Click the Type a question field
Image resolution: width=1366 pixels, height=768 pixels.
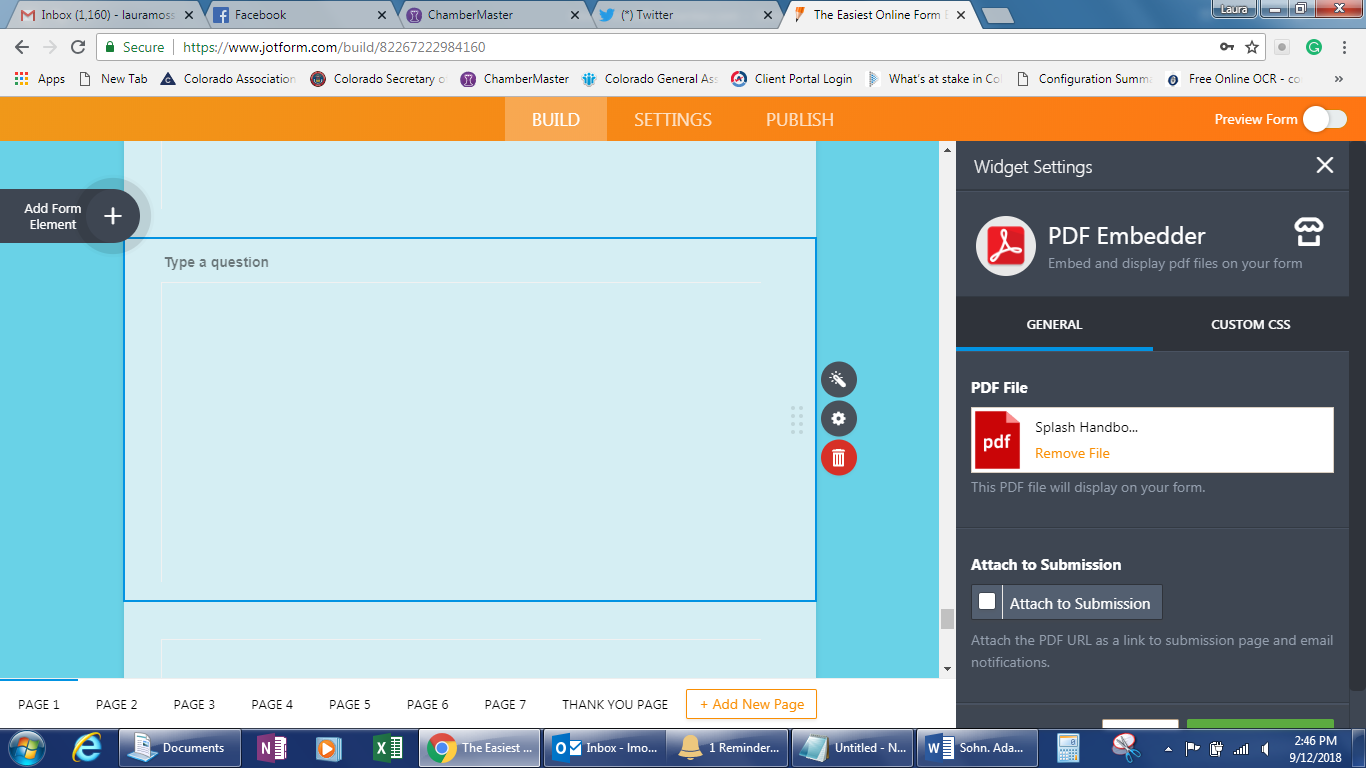(x=217, y=262)
